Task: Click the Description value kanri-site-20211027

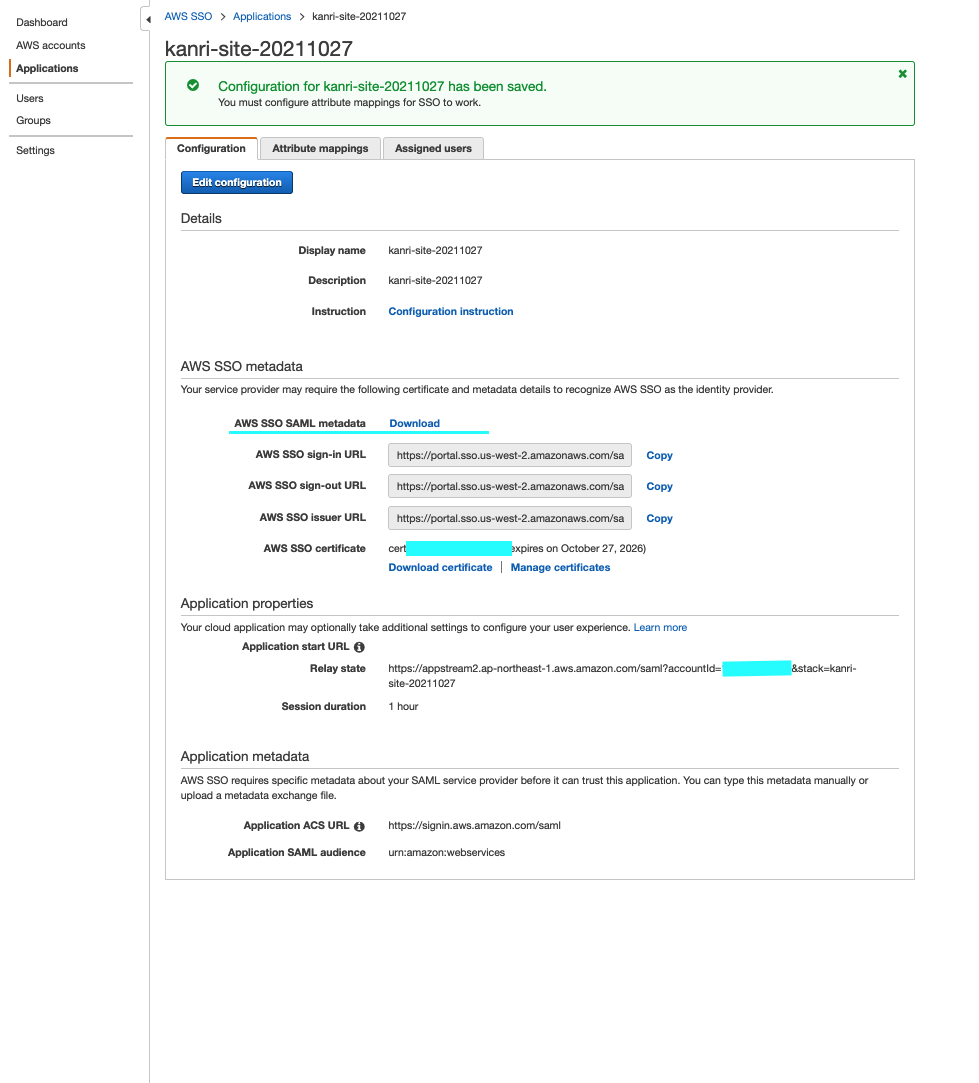Action: pos(435,280)
